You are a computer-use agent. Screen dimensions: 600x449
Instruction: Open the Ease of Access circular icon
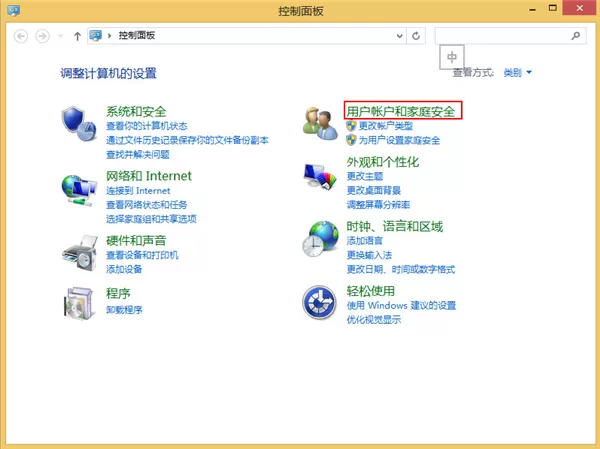pyautogui.click(x=320, y=302)
